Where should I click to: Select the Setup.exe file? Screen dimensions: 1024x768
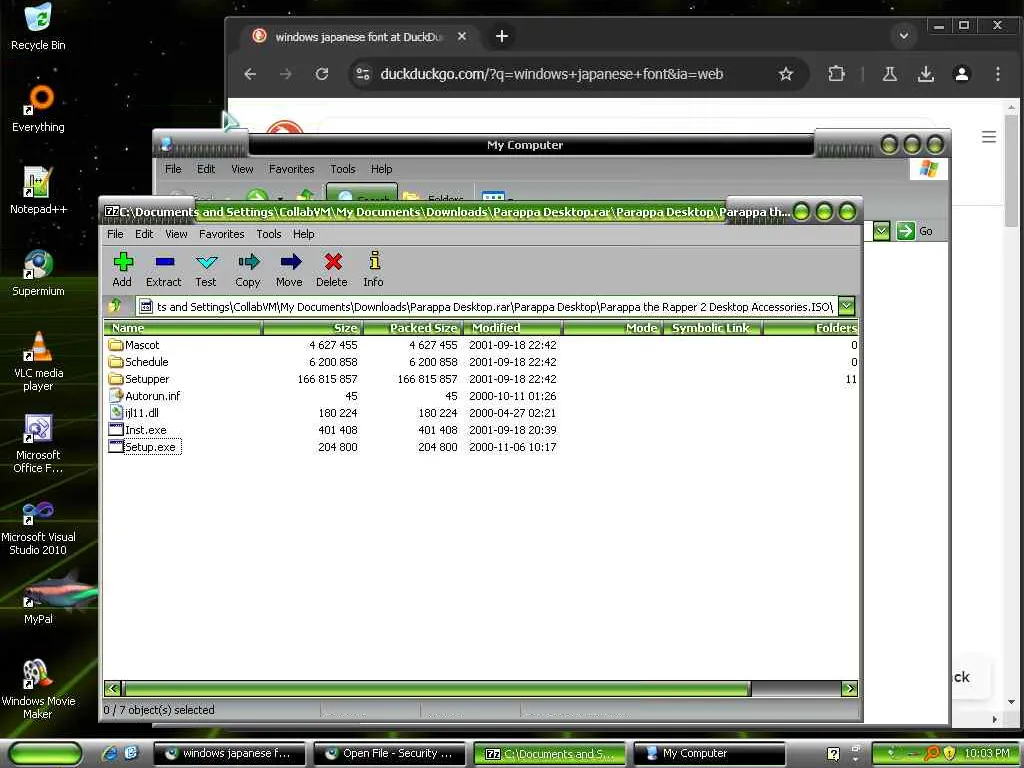pos(150,447)
